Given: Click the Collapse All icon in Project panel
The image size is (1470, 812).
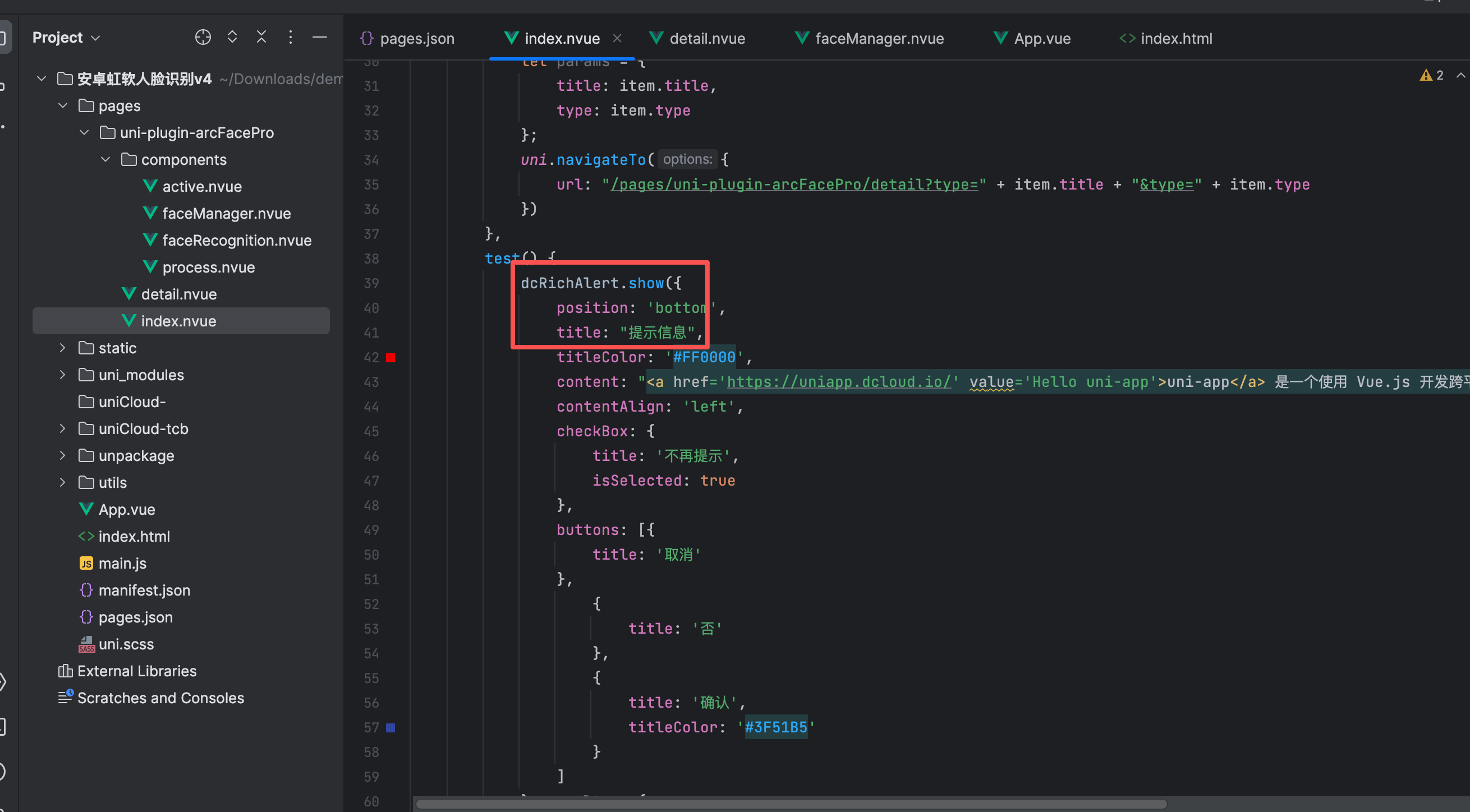Looking at the screenshot, I should point(261,38).
